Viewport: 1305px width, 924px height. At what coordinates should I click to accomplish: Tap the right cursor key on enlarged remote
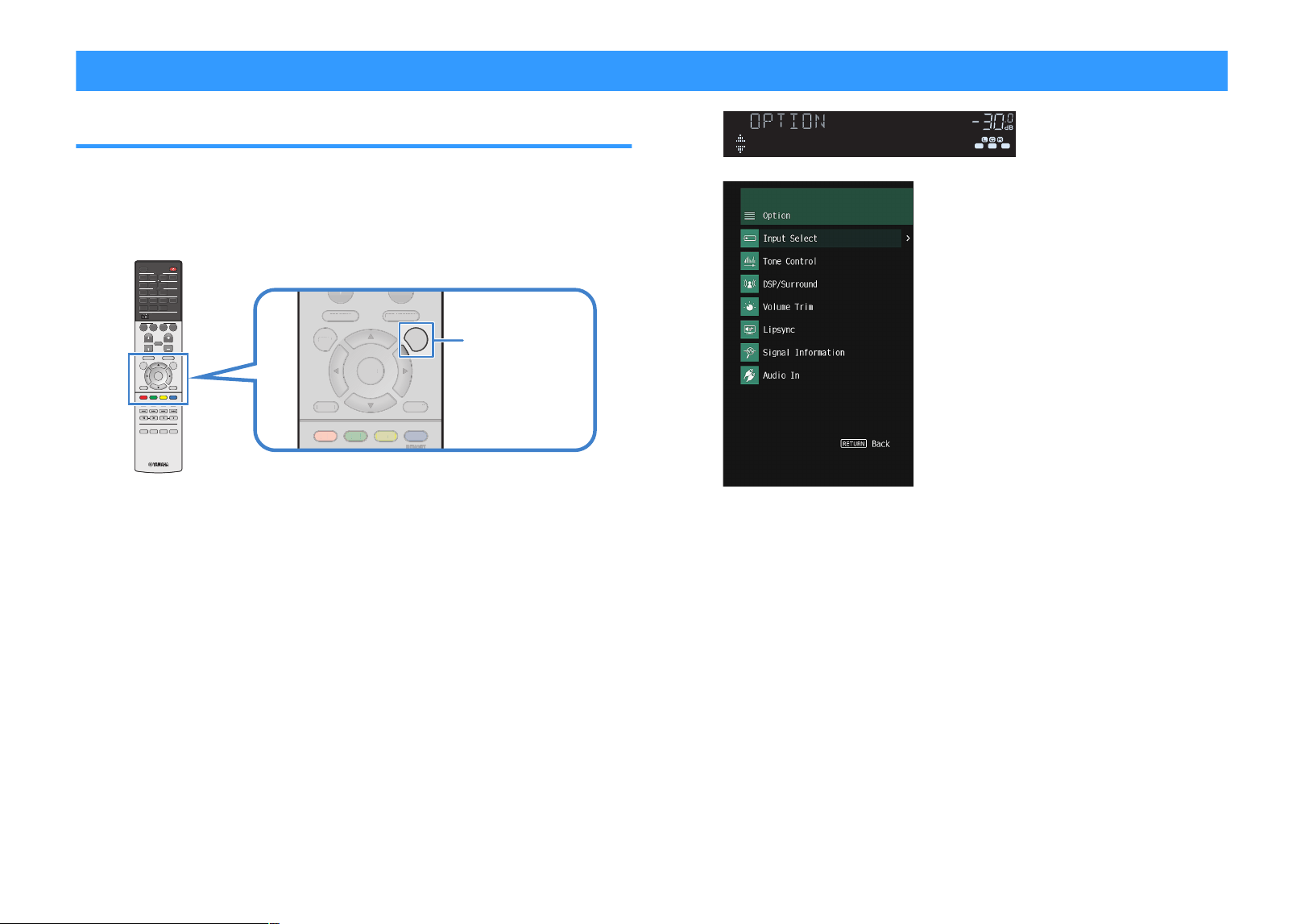pos(404,371)
